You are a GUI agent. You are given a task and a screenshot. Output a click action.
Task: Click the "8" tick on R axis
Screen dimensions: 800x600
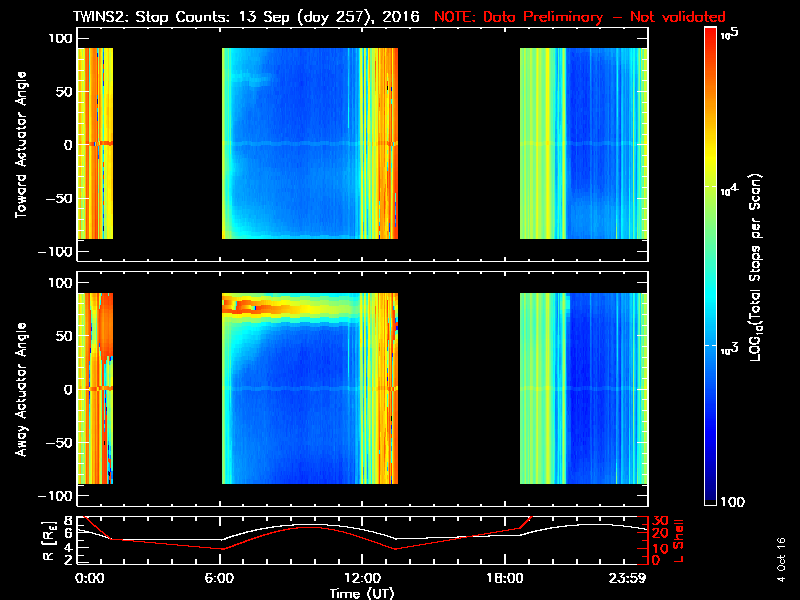pyautogui.click(x=69, y=521)
